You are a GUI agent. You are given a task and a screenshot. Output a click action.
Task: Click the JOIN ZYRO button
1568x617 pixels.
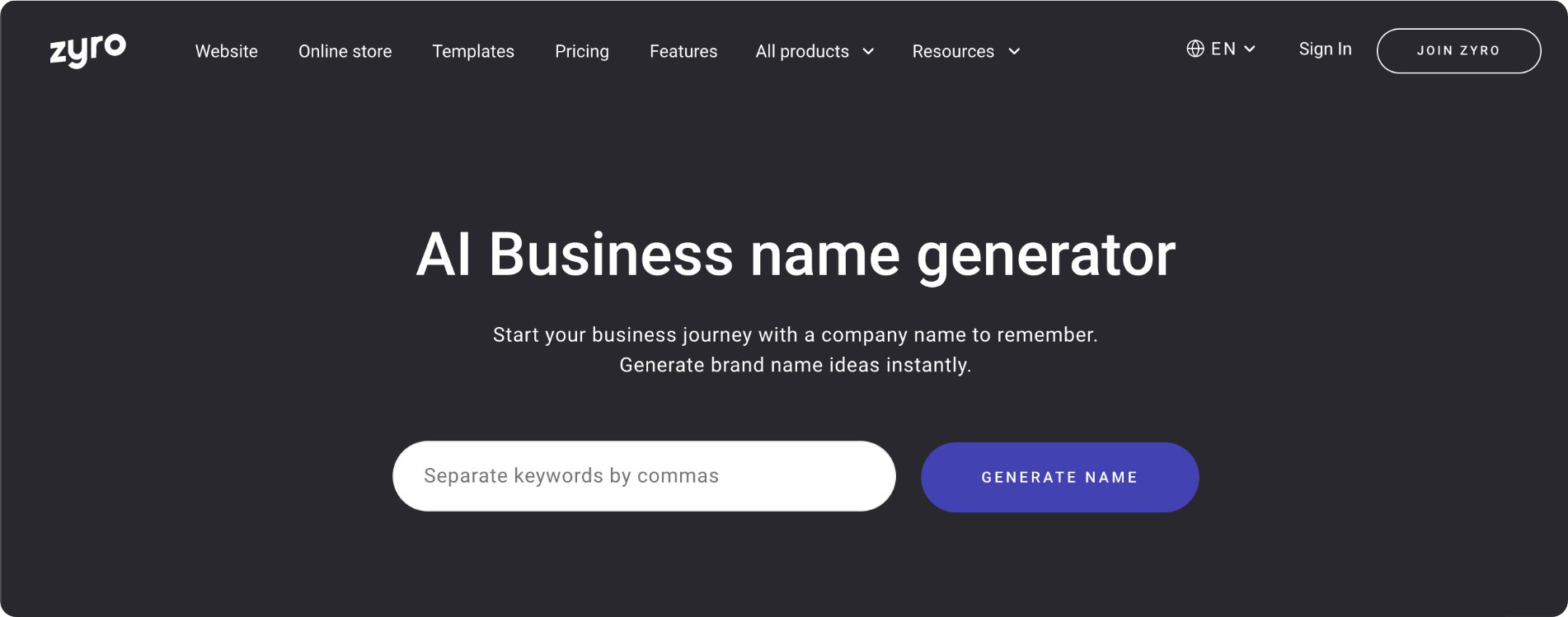pos(1458,51)
